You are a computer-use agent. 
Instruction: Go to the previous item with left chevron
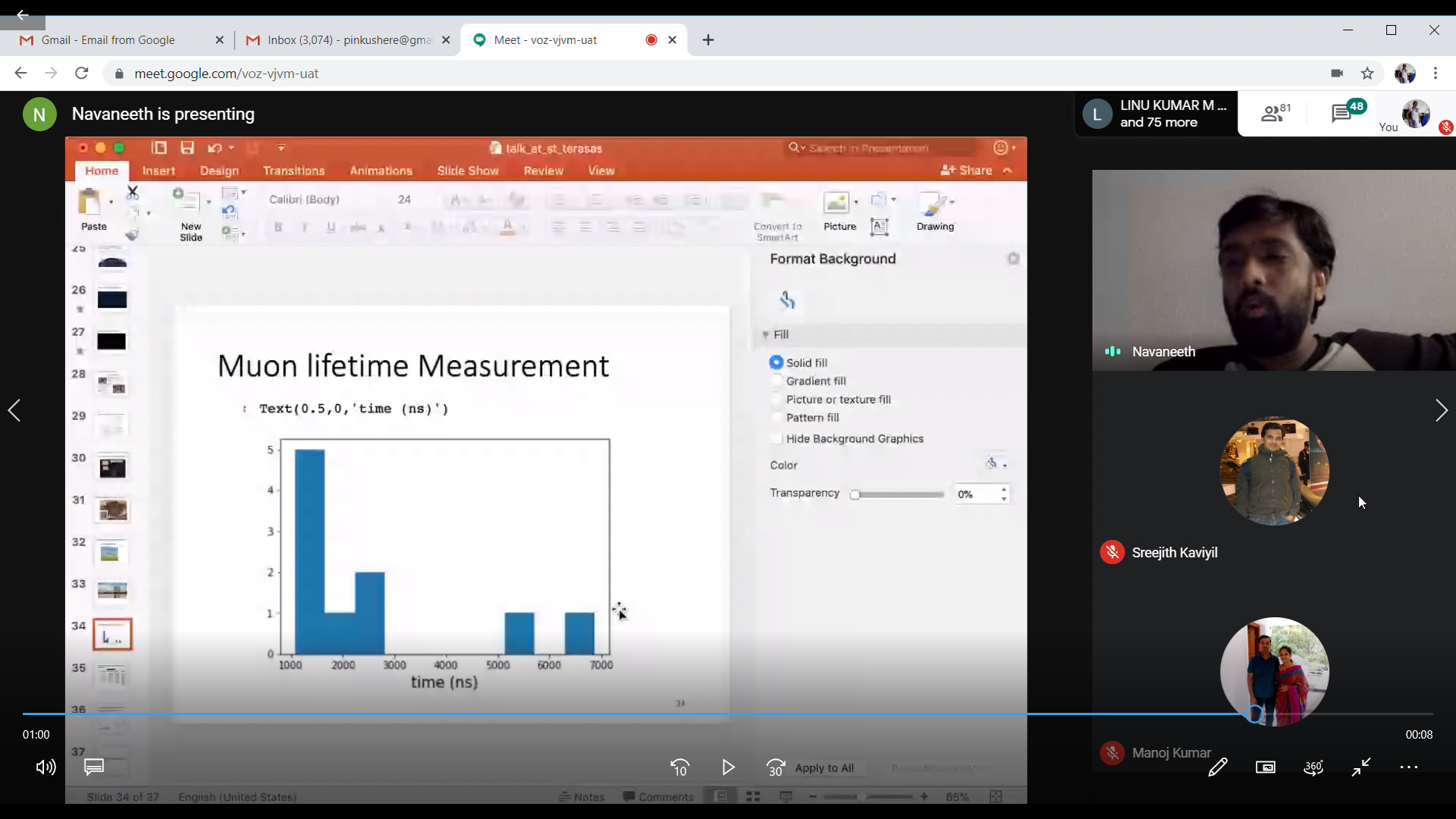pyautogui.click(x=14, y=410)
